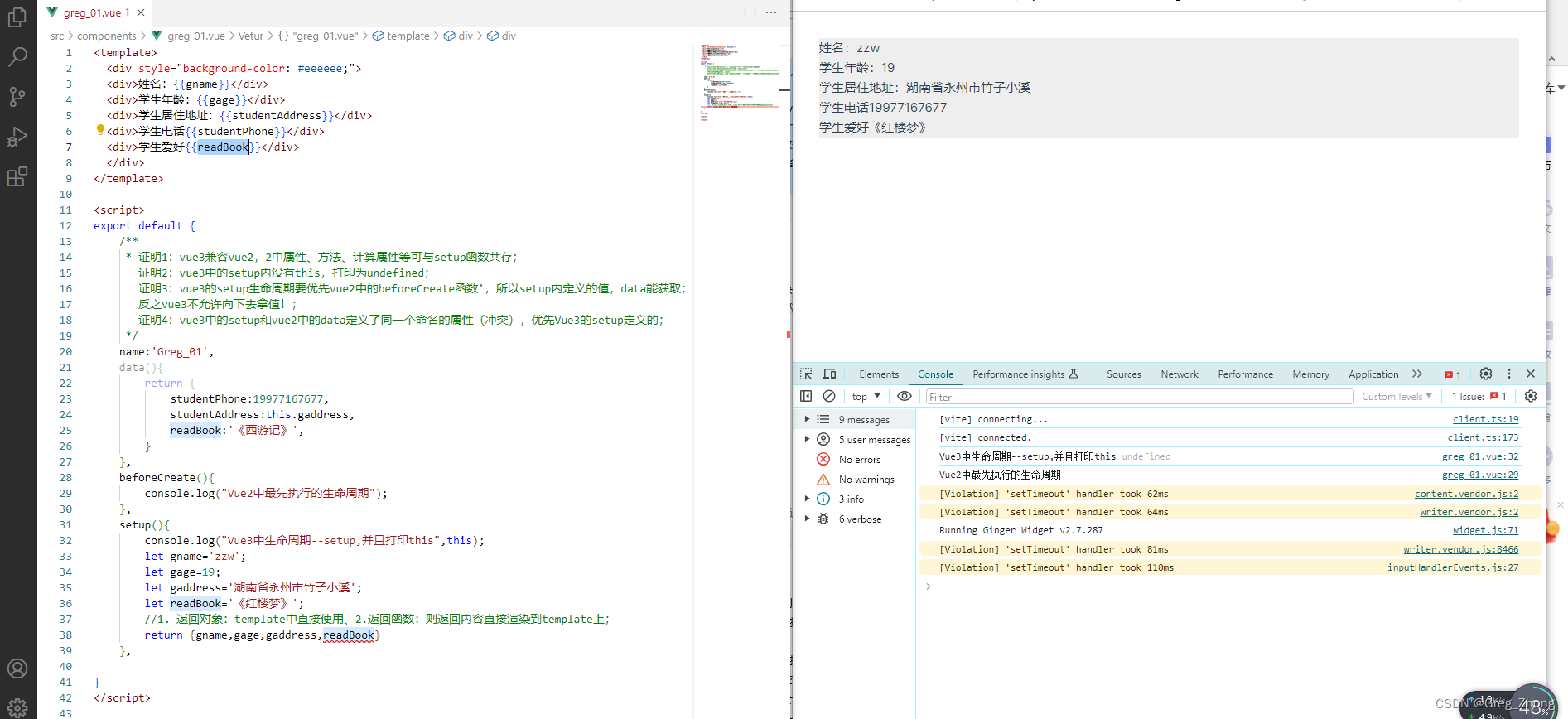Open the Network tab in DevTools

(x=1180, y=374)
